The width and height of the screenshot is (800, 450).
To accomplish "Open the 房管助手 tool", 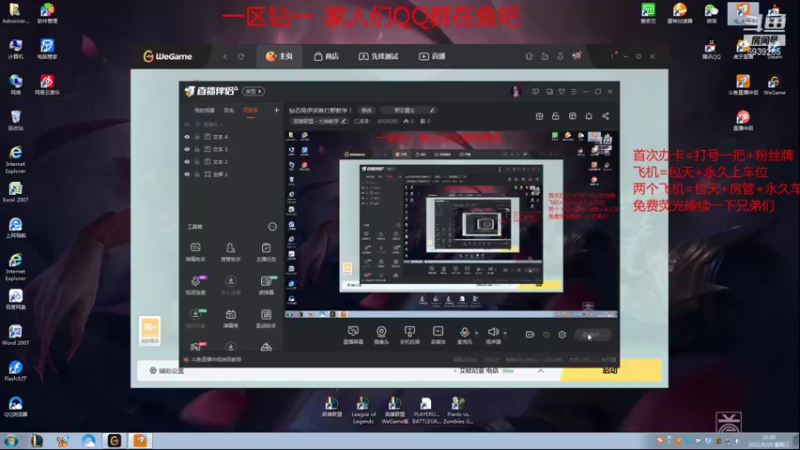I will [231, 252].
